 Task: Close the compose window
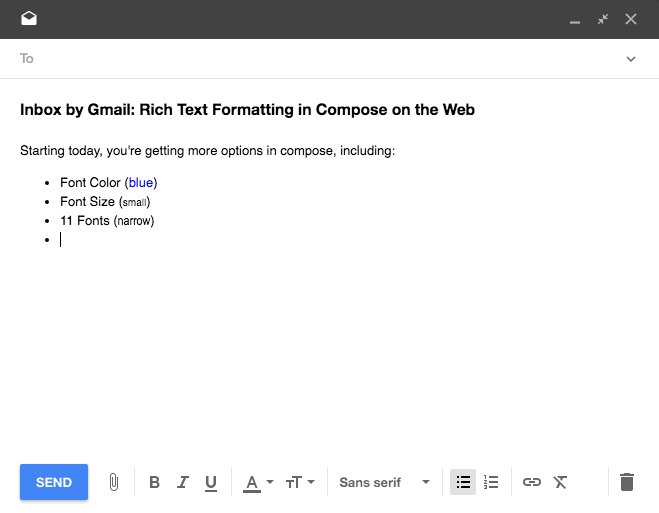631,19
